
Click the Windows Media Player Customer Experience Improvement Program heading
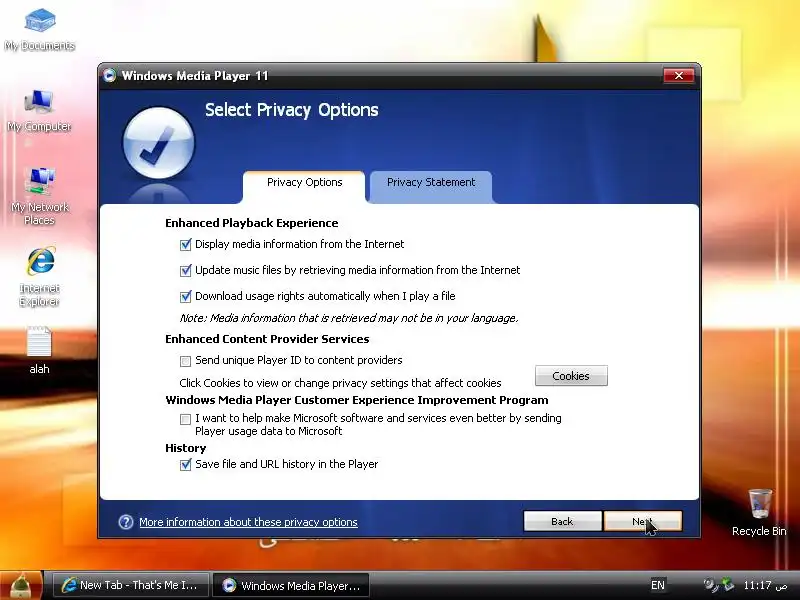(357, 400)
